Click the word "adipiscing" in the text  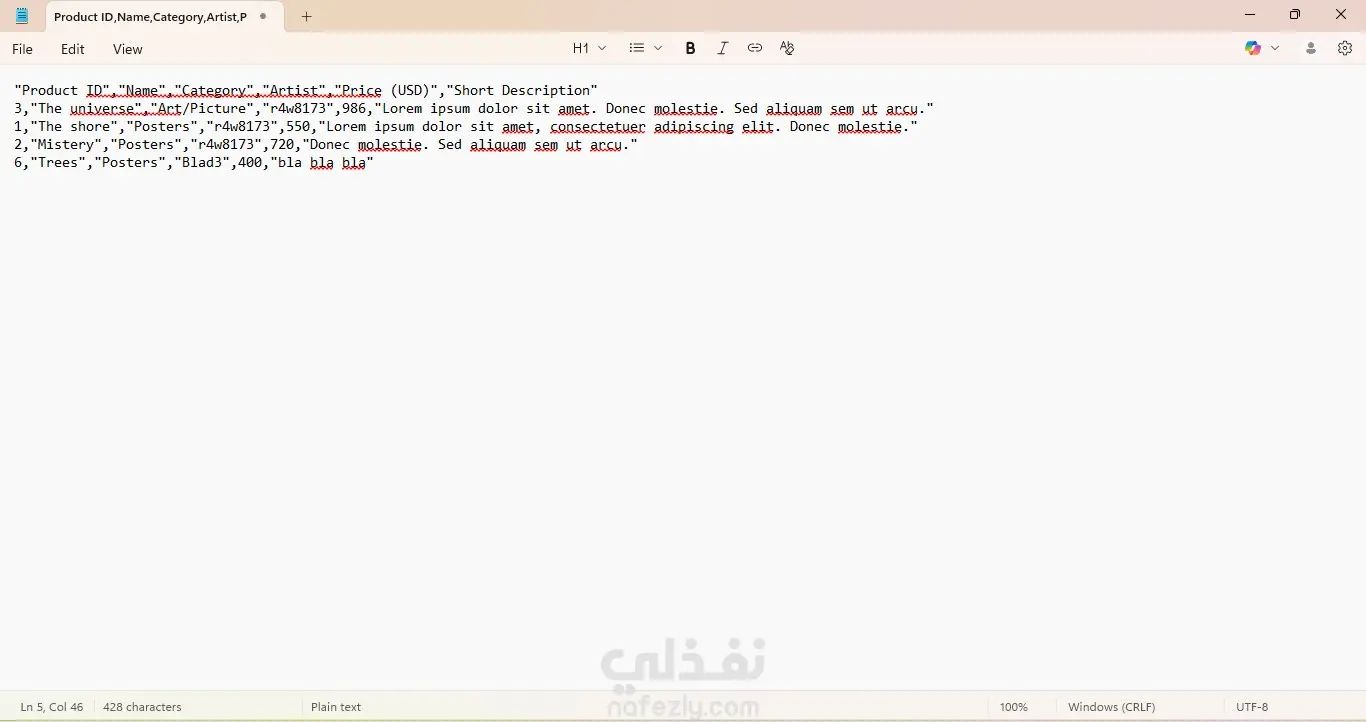pos(694,127)
